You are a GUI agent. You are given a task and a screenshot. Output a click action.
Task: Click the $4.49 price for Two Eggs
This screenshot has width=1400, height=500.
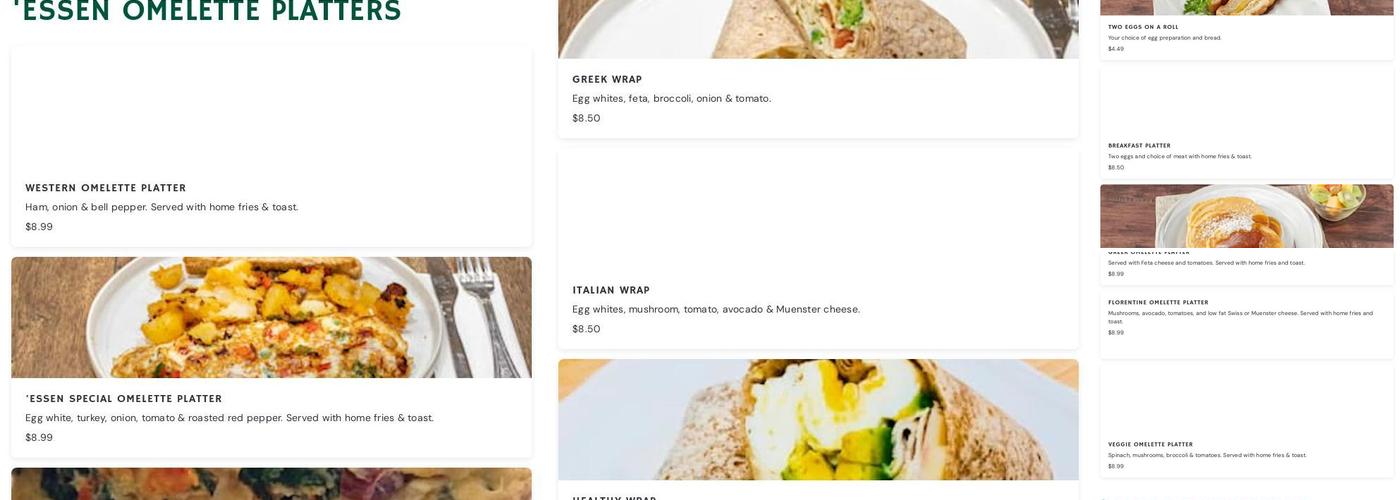click(x=1116, y=49)
